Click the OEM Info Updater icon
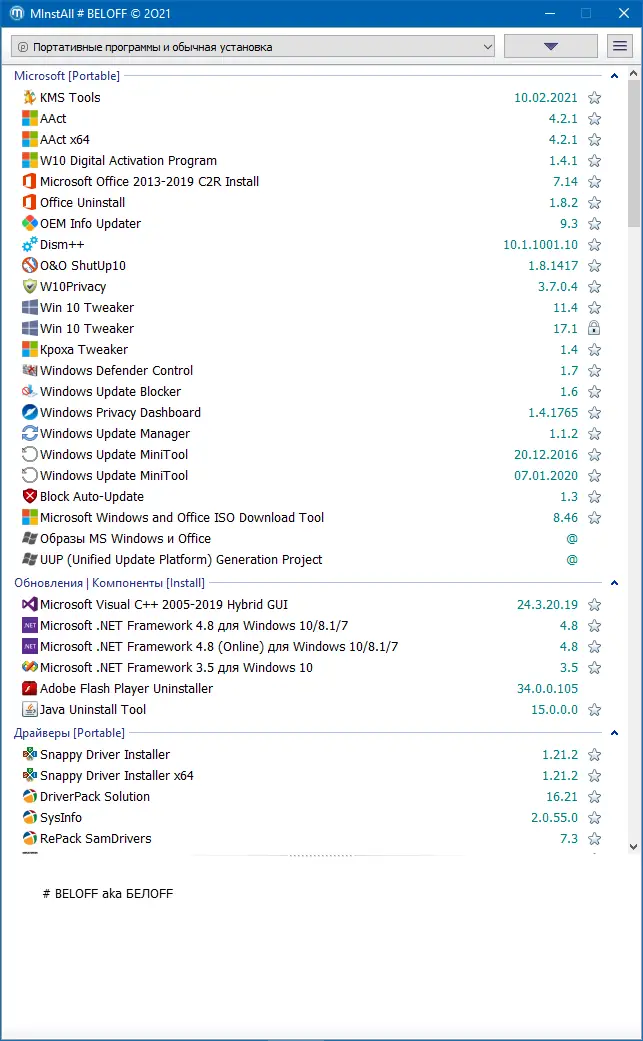The height and width of the screenshot is (1041, 643). coord(30,224)
